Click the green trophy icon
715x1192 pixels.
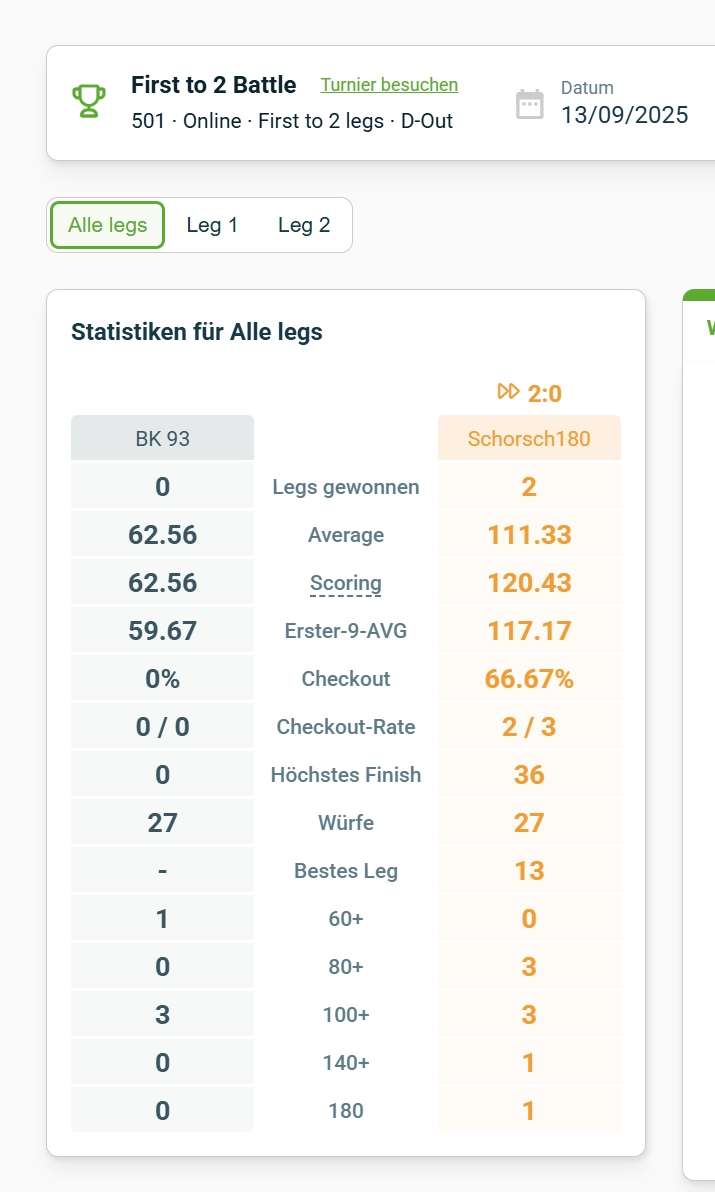pyautogui.click(x=89, y=102)
